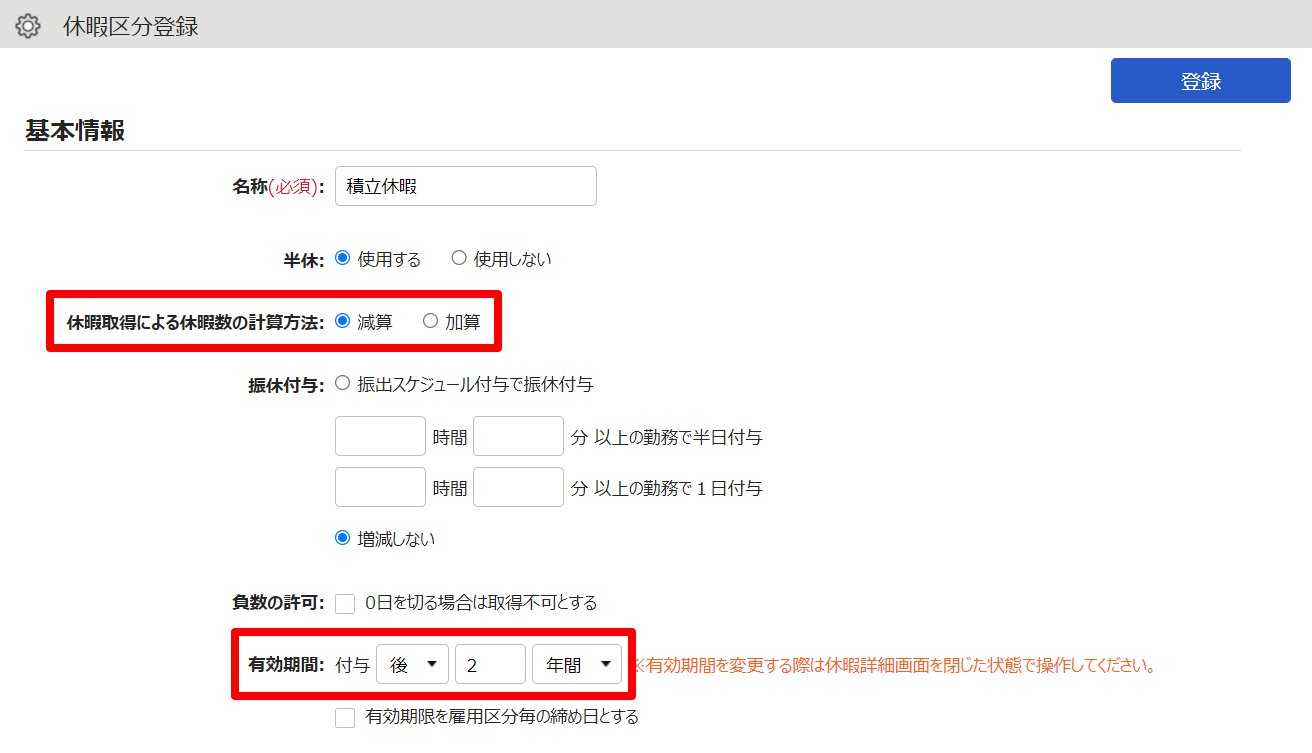Select the 増減しない radio option
This screenshot has height=753, width=1312.
click(x=343, y=538)
